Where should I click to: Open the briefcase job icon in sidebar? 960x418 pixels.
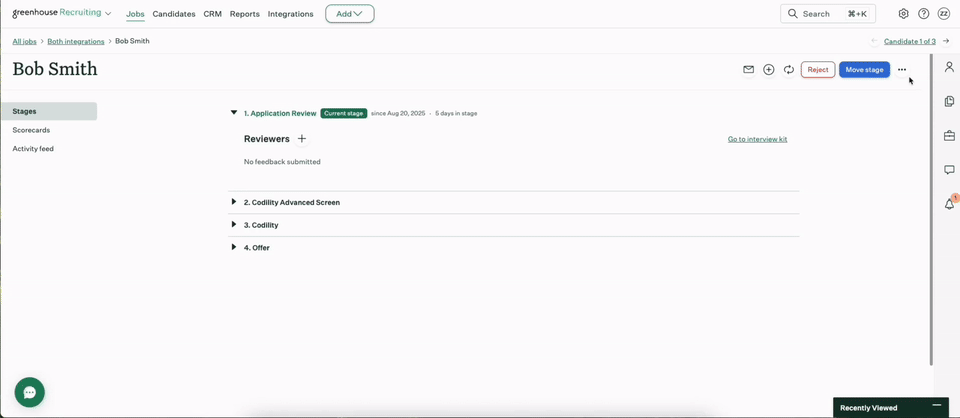[950, 135]
